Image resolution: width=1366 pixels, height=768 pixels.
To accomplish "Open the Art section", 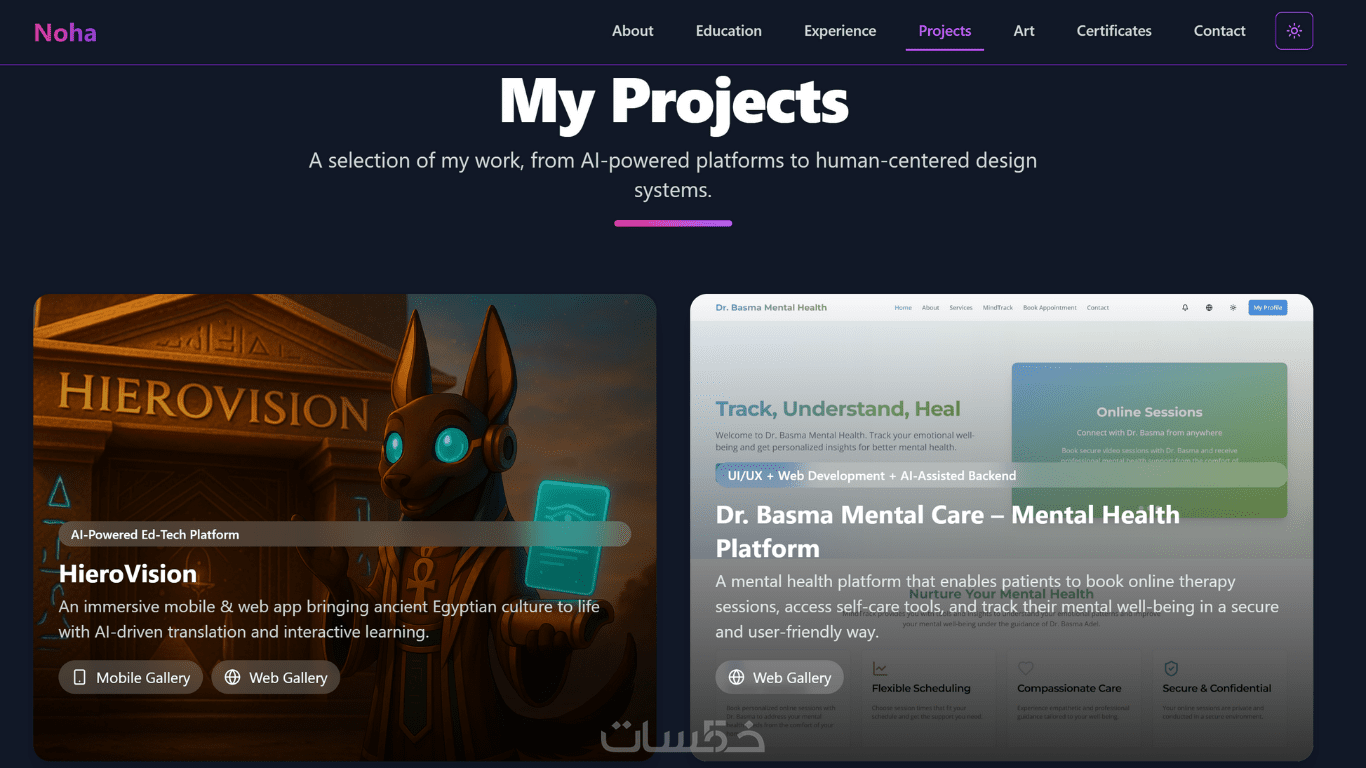I will coord(1024,31).
